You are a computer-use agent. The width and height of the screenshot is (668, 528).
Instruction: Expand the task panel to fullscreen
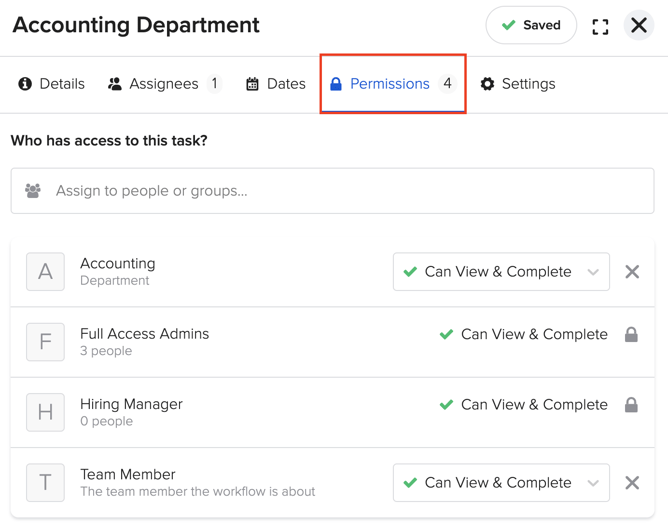600,27
